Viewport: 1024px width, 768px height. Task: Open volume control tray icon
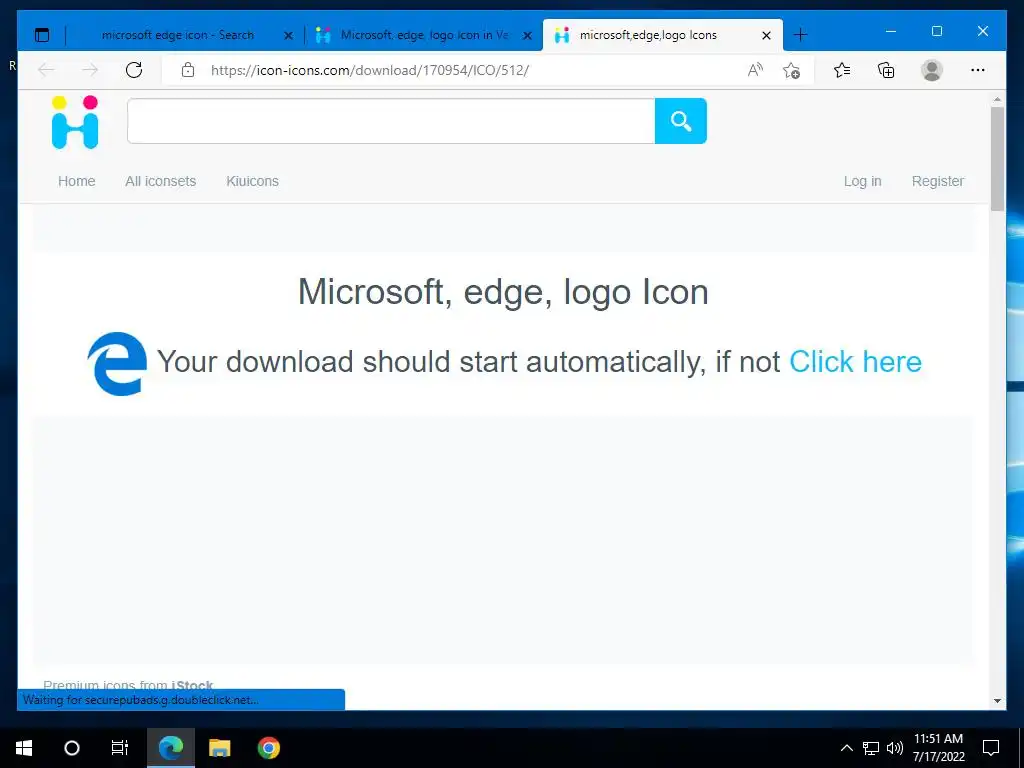pos(895,748)
